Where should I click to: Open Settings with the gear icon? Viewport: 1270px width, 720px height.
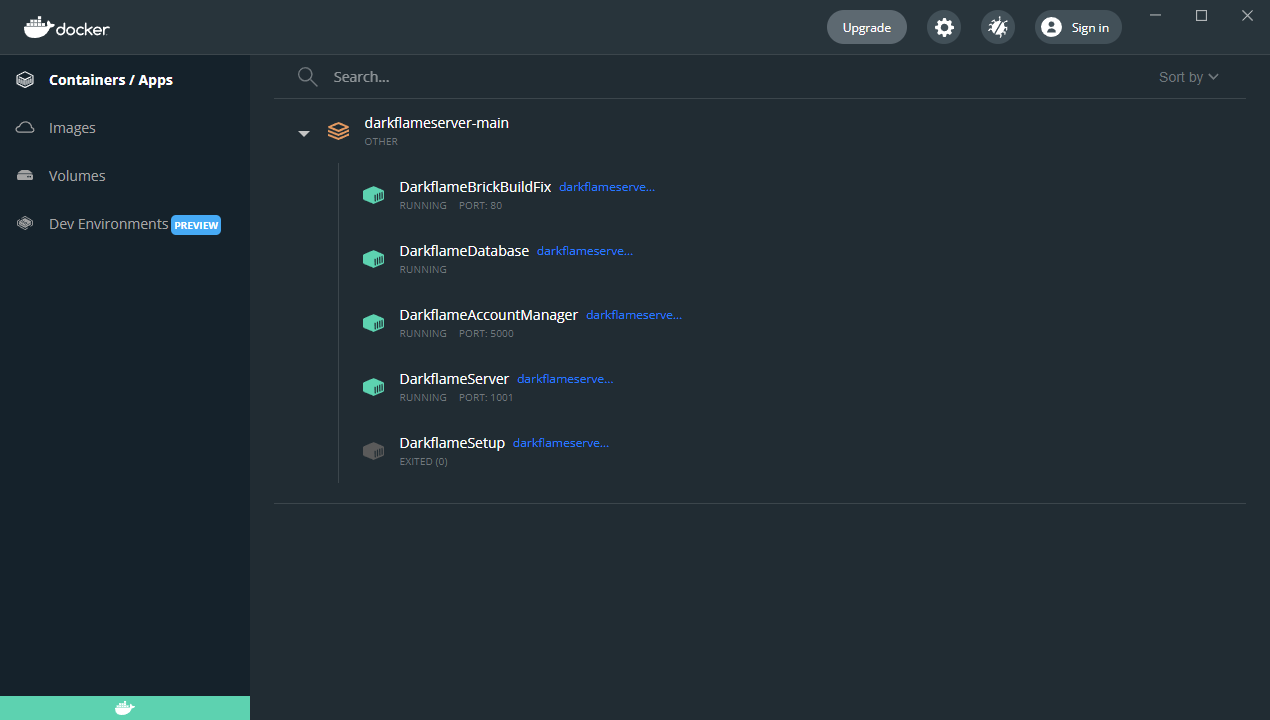[943, 27]
